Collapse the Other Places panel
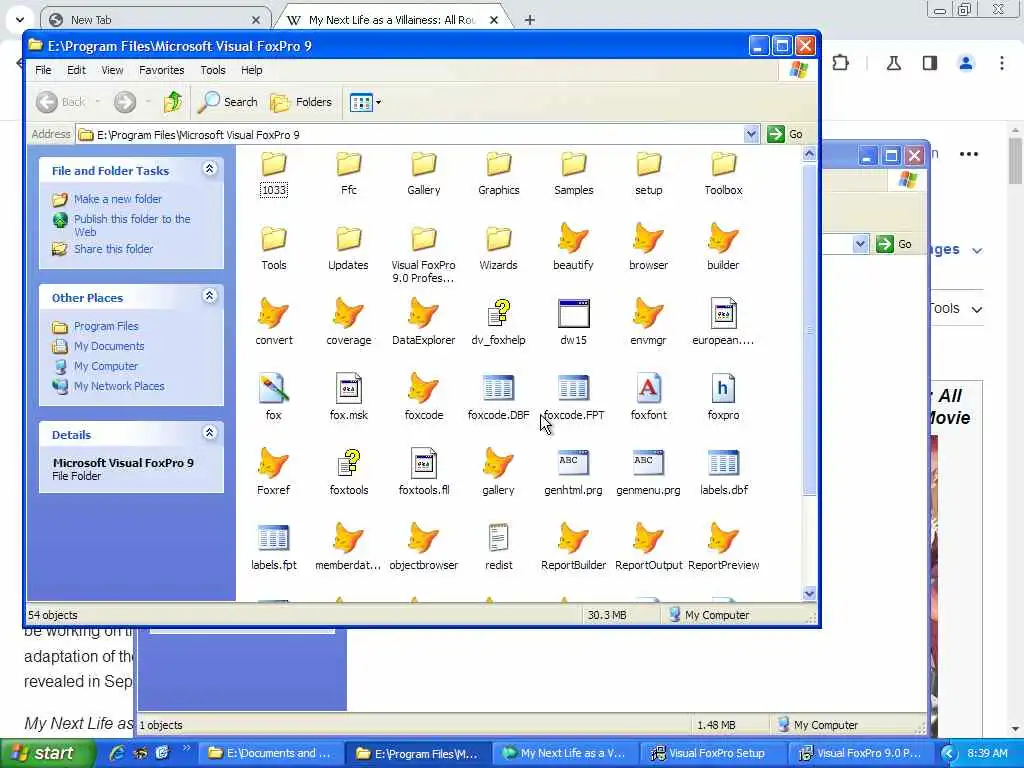1024x768 pixels. [x=210, y=296]
